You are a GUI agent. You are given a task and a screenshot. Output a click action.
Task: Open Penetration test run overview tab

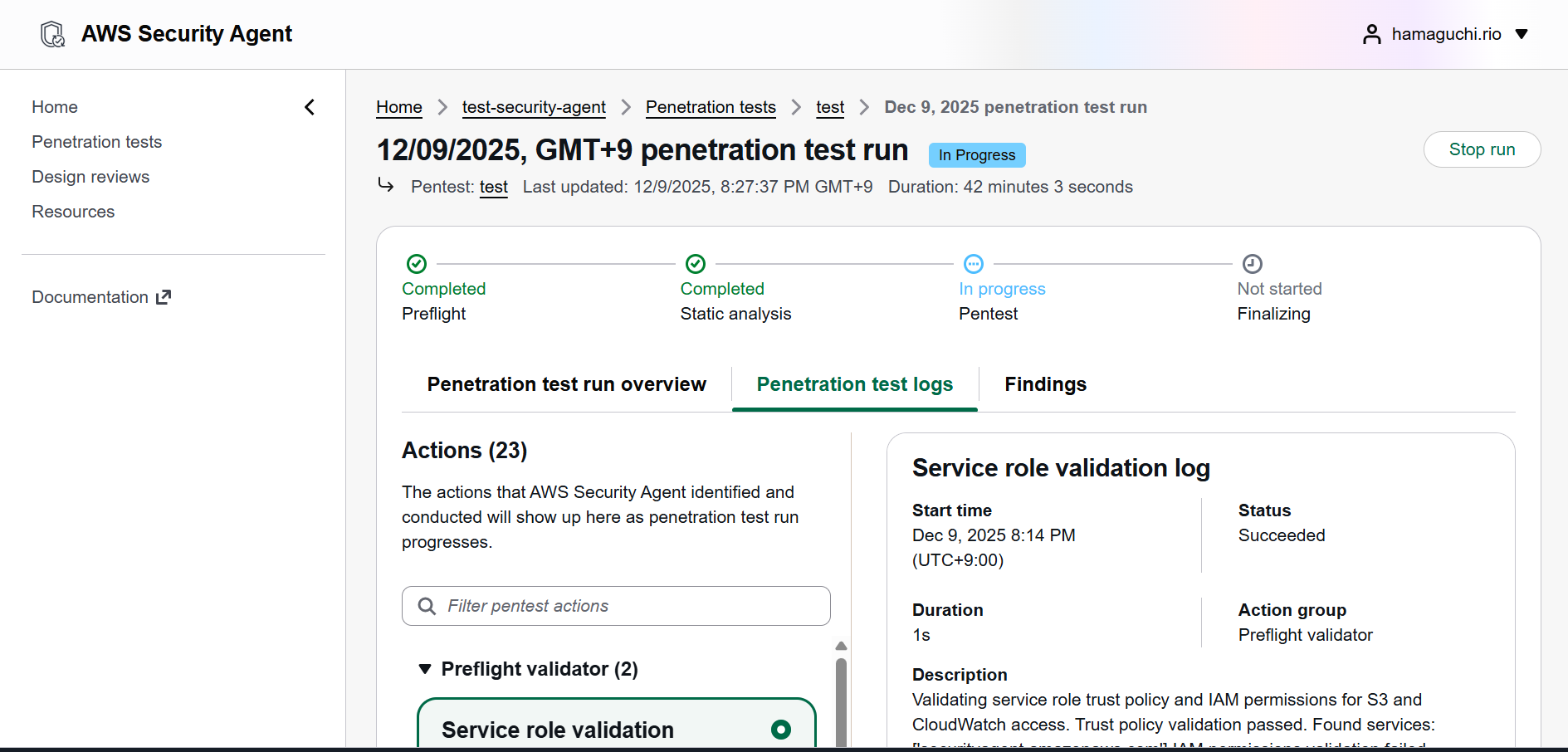click(x=566, y=384)
